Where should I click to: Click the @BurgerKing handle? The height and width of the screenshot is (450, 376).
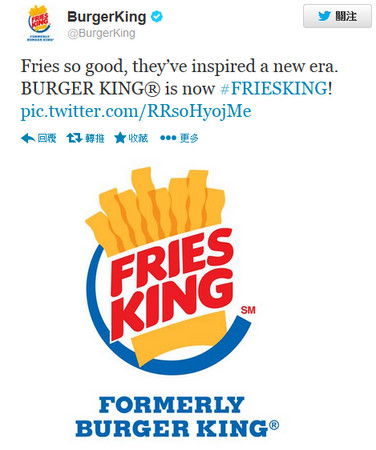pos(101,33)
